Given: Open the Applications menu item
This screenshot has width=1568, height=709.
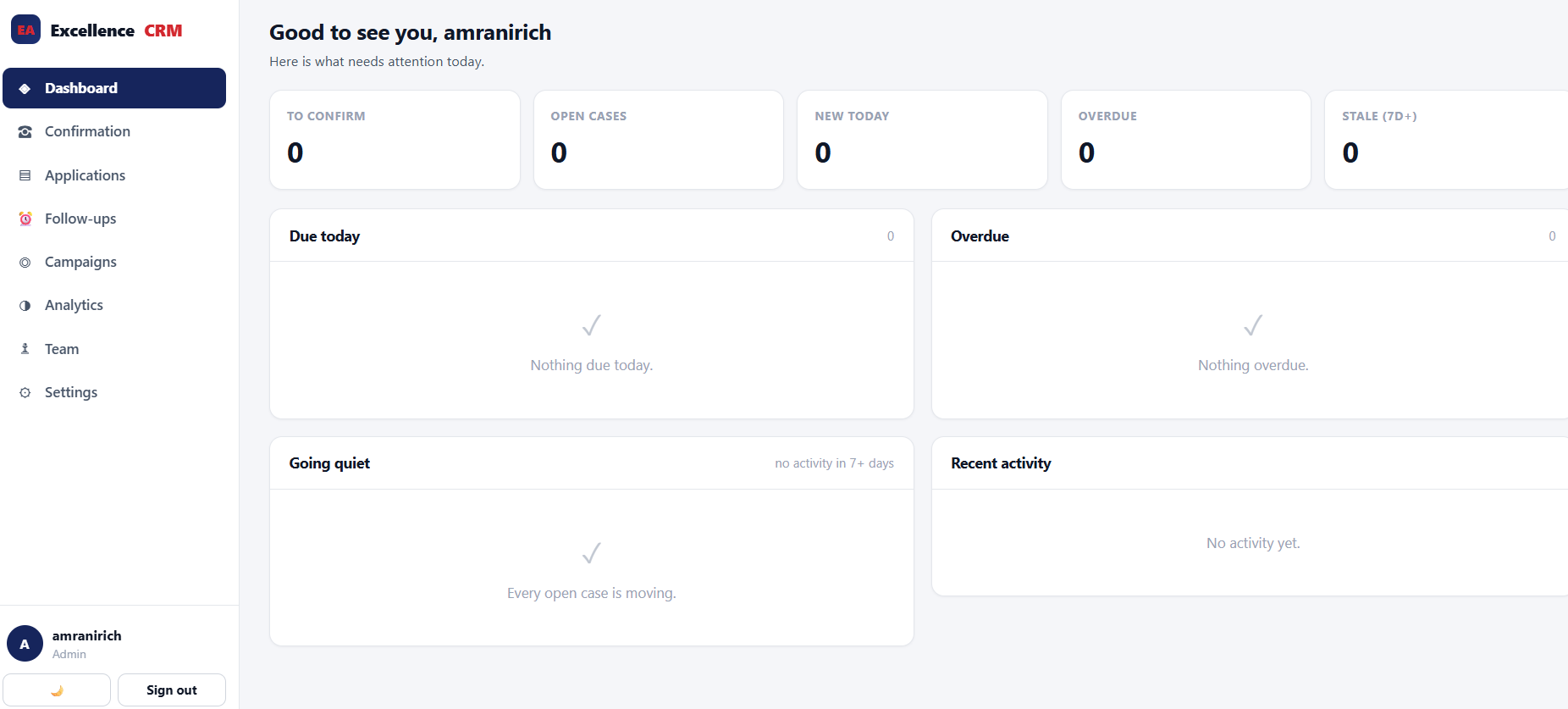Looking at the screenshot, I should 114,175.
